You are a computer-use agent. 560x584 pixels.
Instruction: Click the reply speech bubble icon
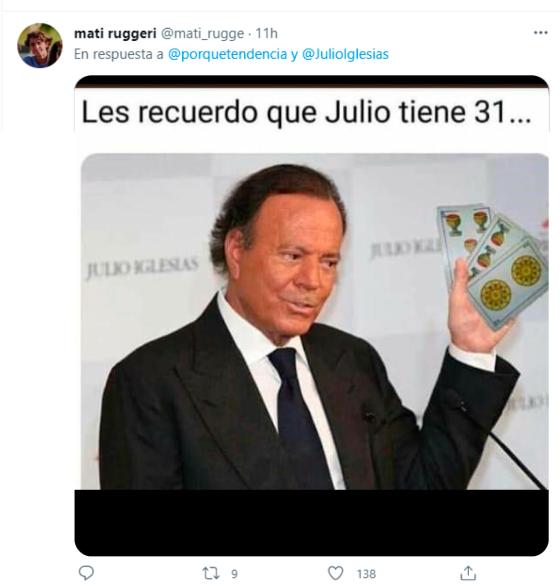point(86,572)
